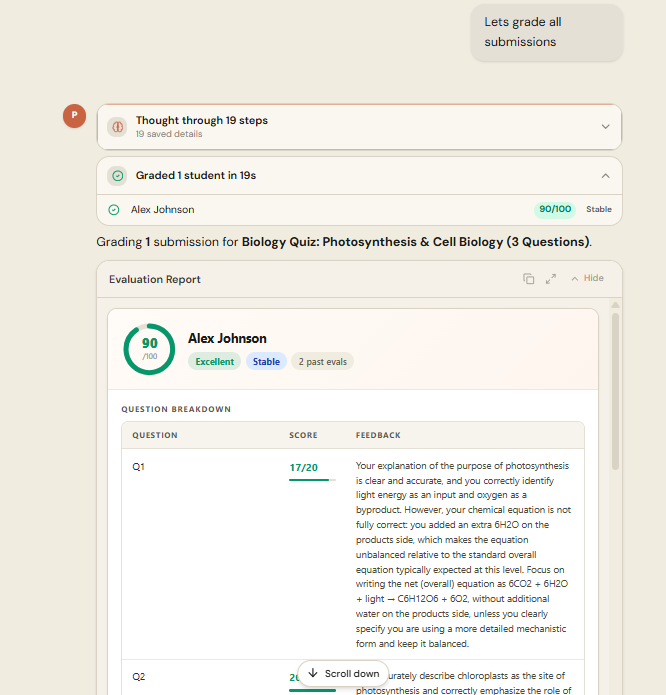Screen dimensions: 666x695
Task: Click the green check icon beside Graded 1 student
Action: 117,176
